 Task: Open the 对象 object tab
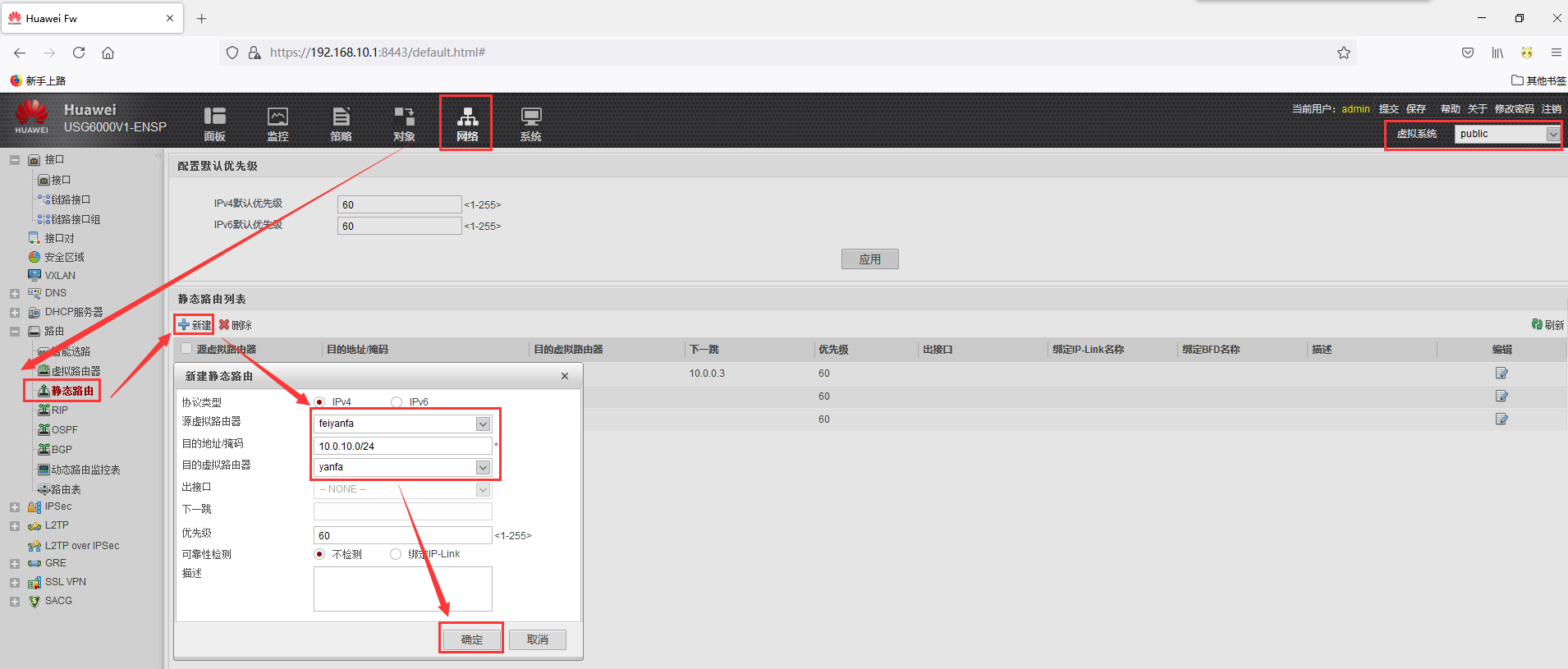pyautogui.click(x=404, y=124)
